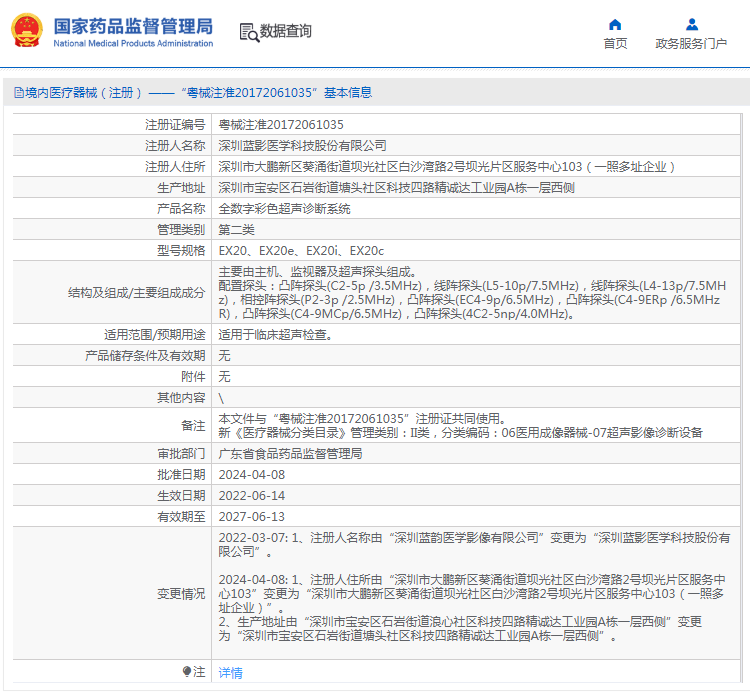
Task: Select the 深圳蓝影医学科技股份有限公司 value
Action: [x=302, y=145]
